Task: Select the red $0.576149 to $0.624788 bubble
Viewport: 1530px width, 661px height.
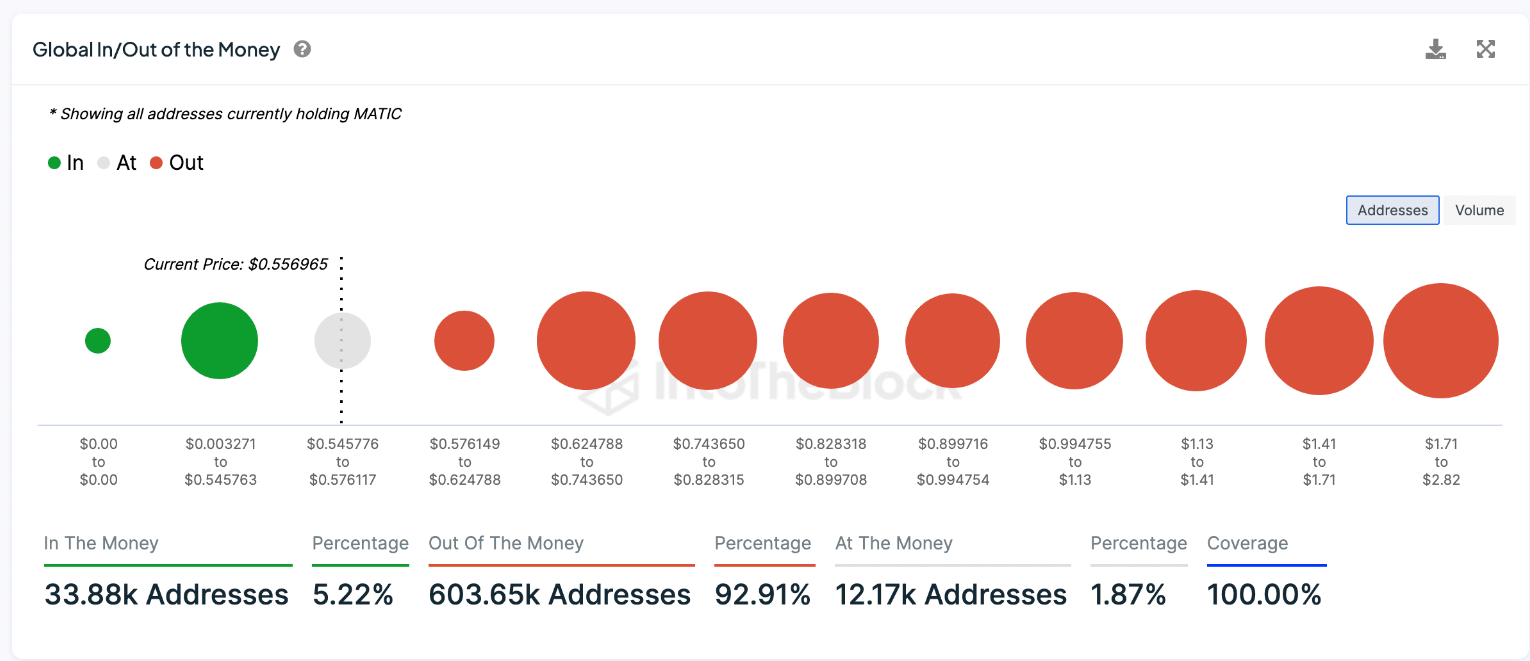Action: 464,341
